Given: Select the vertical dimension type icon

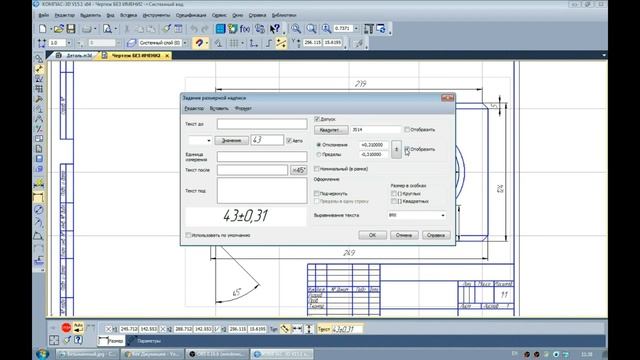Looking at the screenshot, I should coord(309,329).
